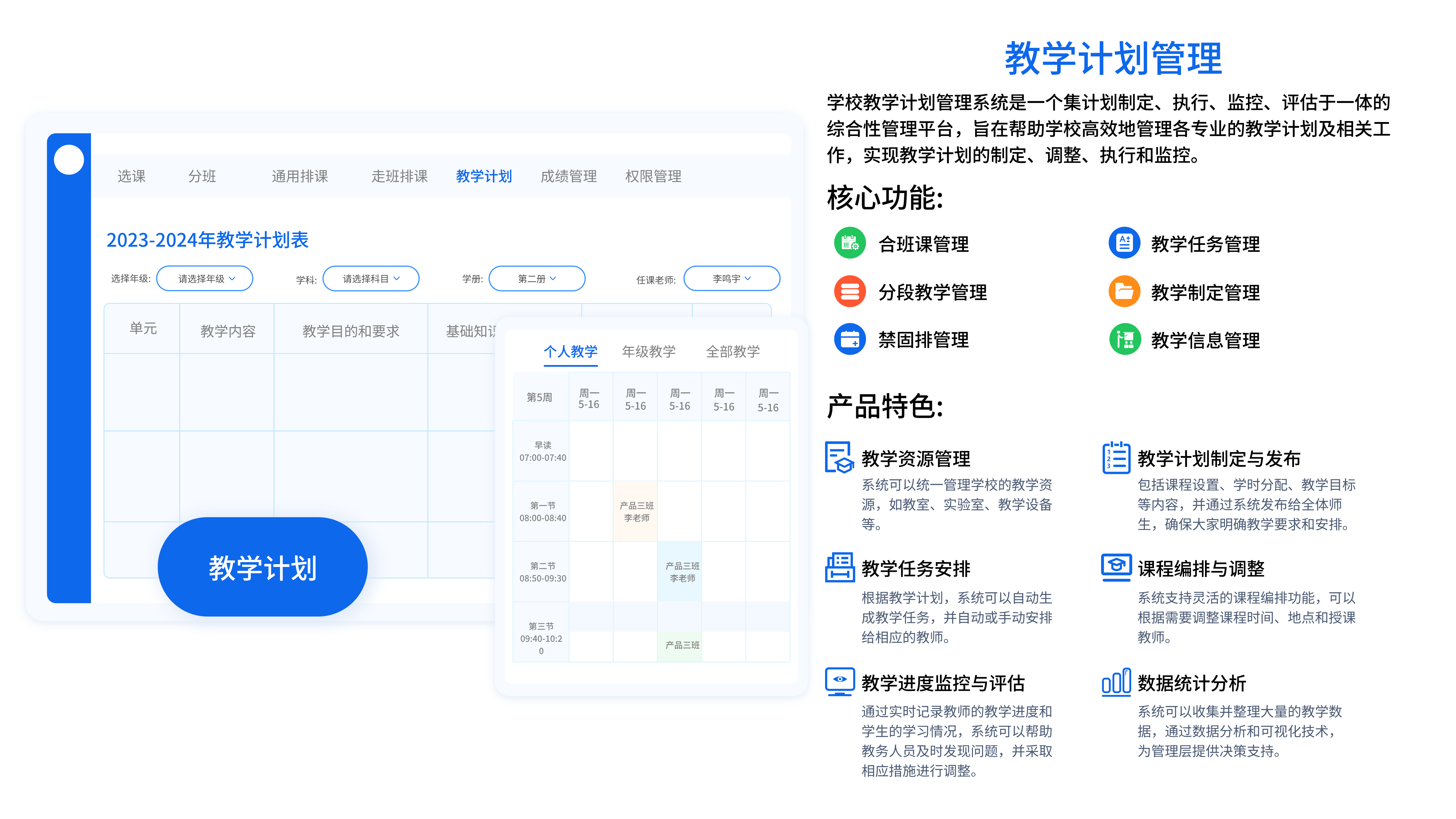
Task: Switch to 全部教学 schedule tab
Action: click(x=733, y=352)
